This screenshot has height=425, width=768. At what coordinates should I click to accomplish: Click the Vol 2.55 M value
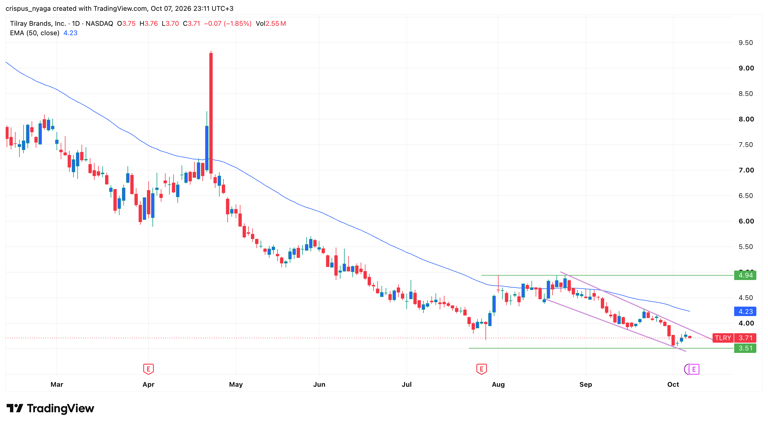click(x=271, y=24)
